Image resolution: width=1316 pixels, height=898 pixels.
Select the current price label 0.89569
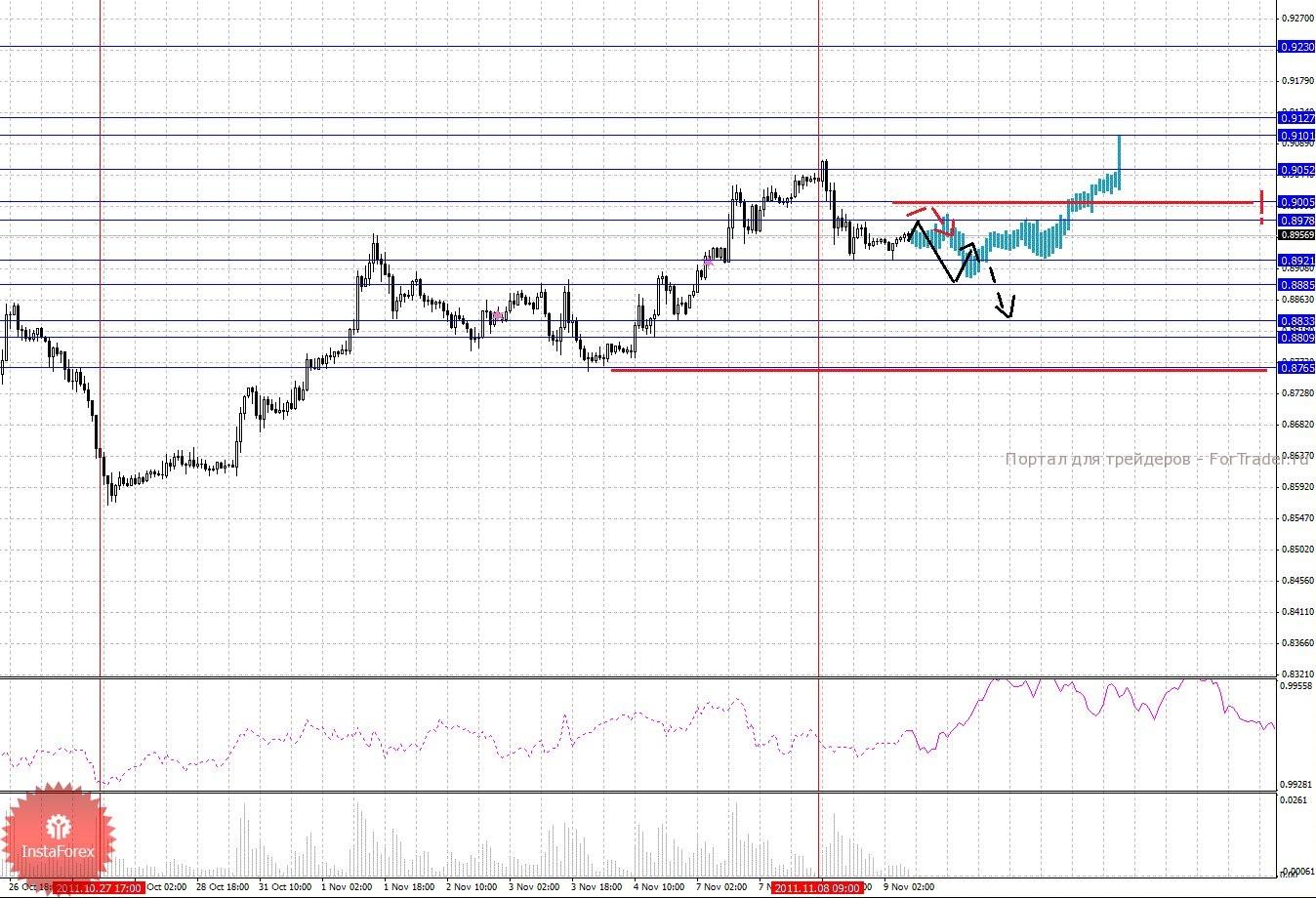coord(1296,235)
